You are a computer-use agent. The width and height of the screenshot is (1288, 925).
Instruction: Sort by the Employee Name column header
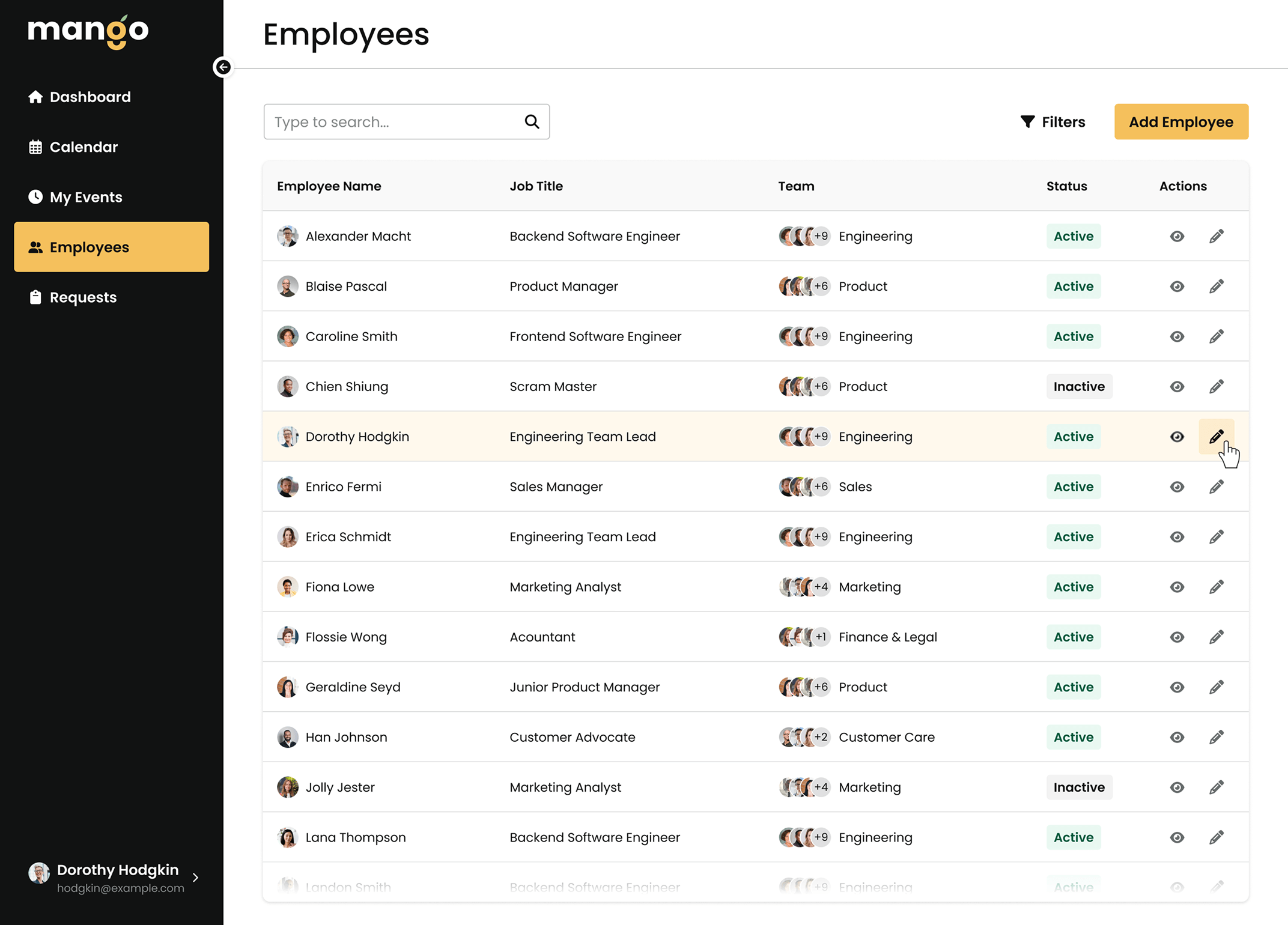pos(329,186)
